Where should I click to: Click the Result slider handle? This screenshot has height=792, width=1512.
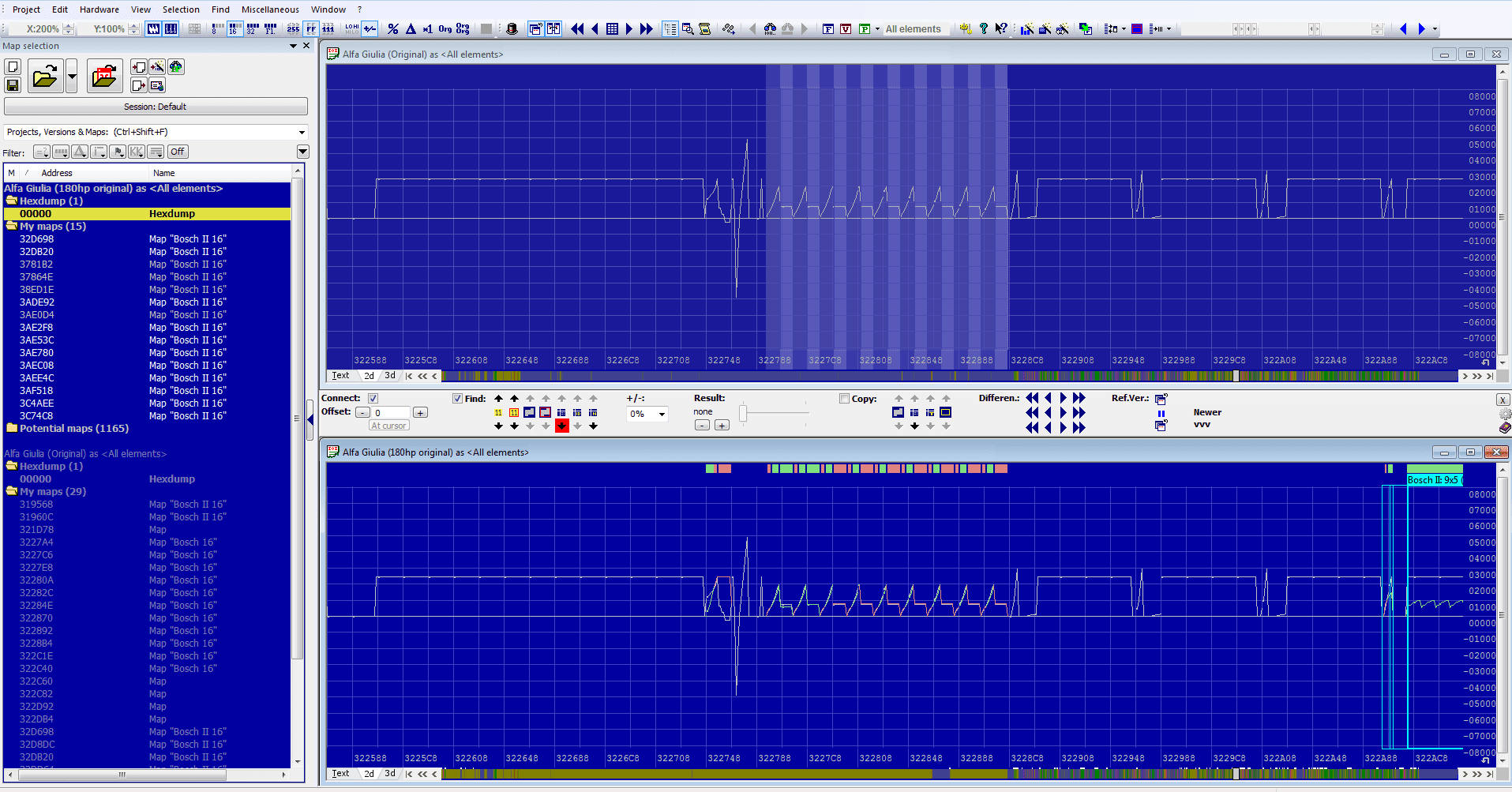pyautogui.click(x=743, y=413)
